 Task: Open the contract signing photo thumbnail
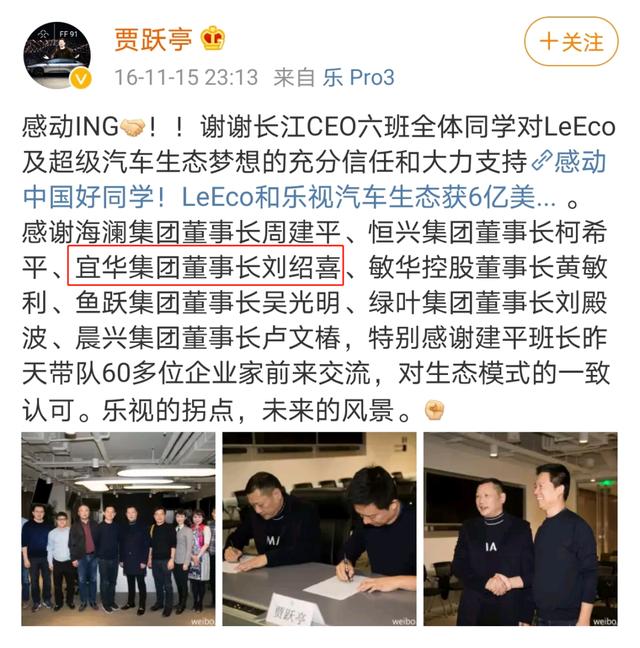click(319, 529)
